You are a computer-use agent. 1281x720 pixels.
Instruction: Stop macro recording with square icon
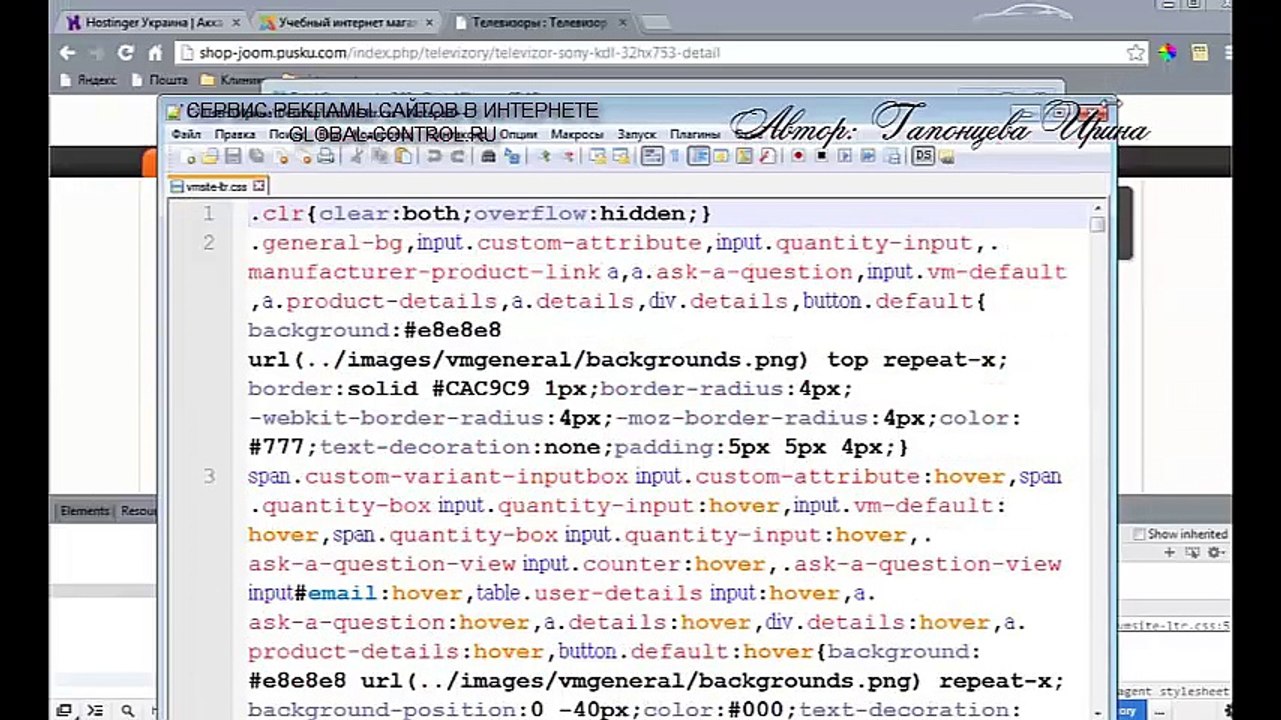[822, 156]
